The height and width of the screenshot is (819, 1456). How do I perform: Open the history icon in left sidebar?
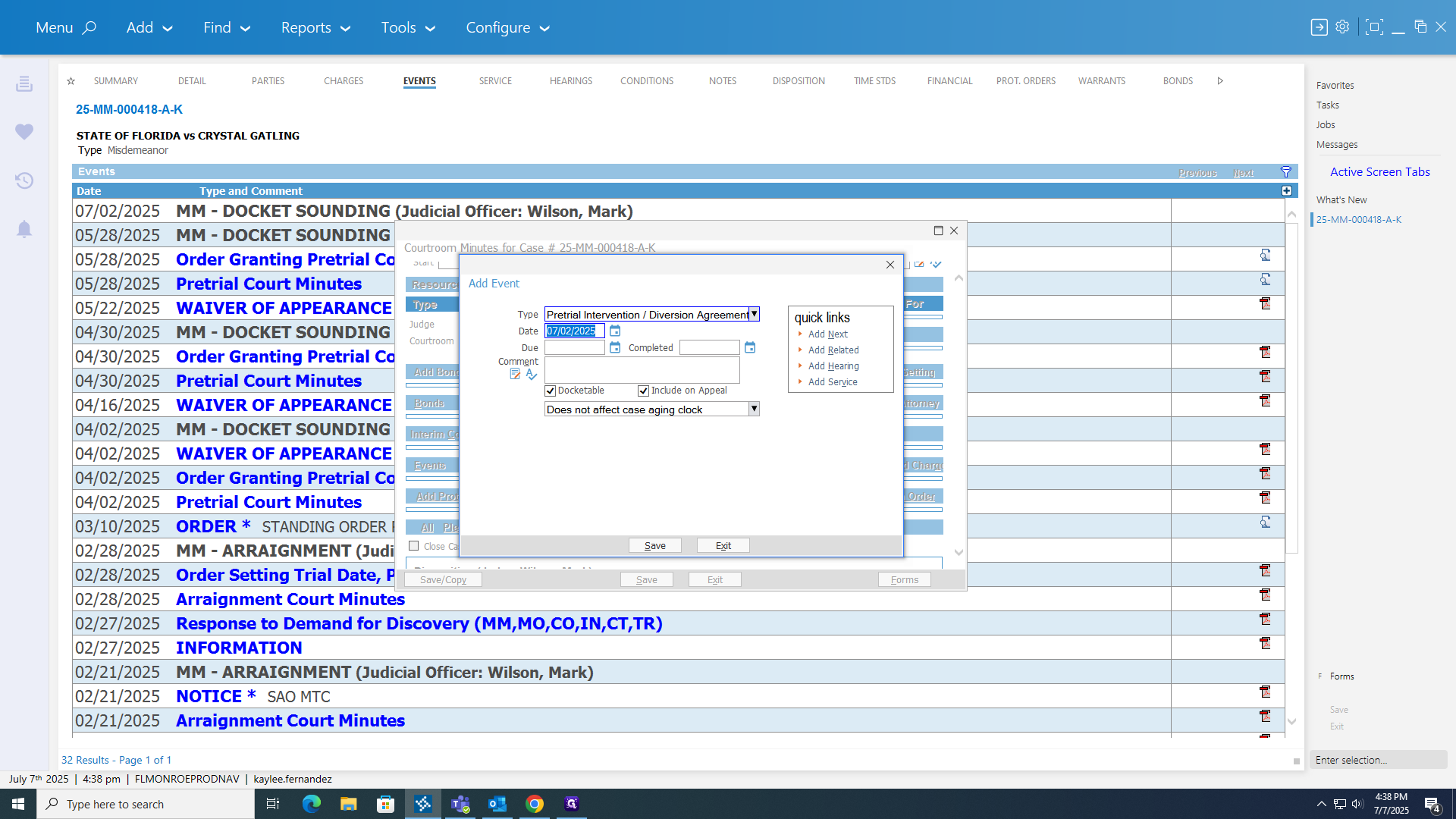pyautogui.click(x=24, y=180)
